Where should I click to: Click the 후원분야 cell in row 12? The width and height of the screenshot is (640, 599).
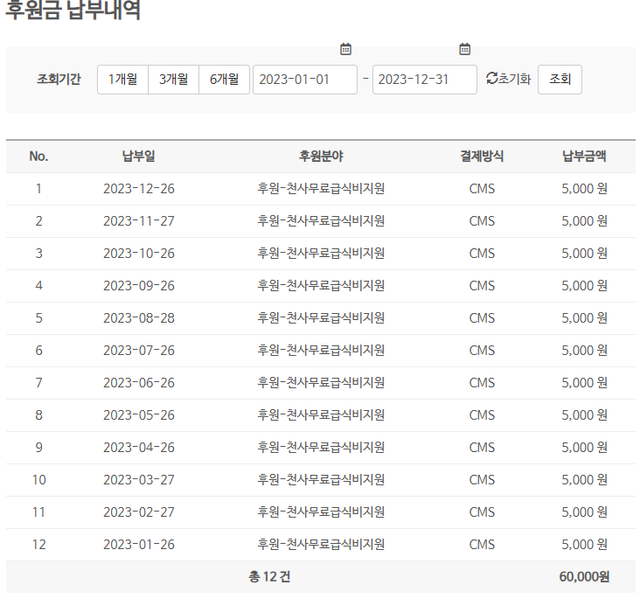coord(321,545)
